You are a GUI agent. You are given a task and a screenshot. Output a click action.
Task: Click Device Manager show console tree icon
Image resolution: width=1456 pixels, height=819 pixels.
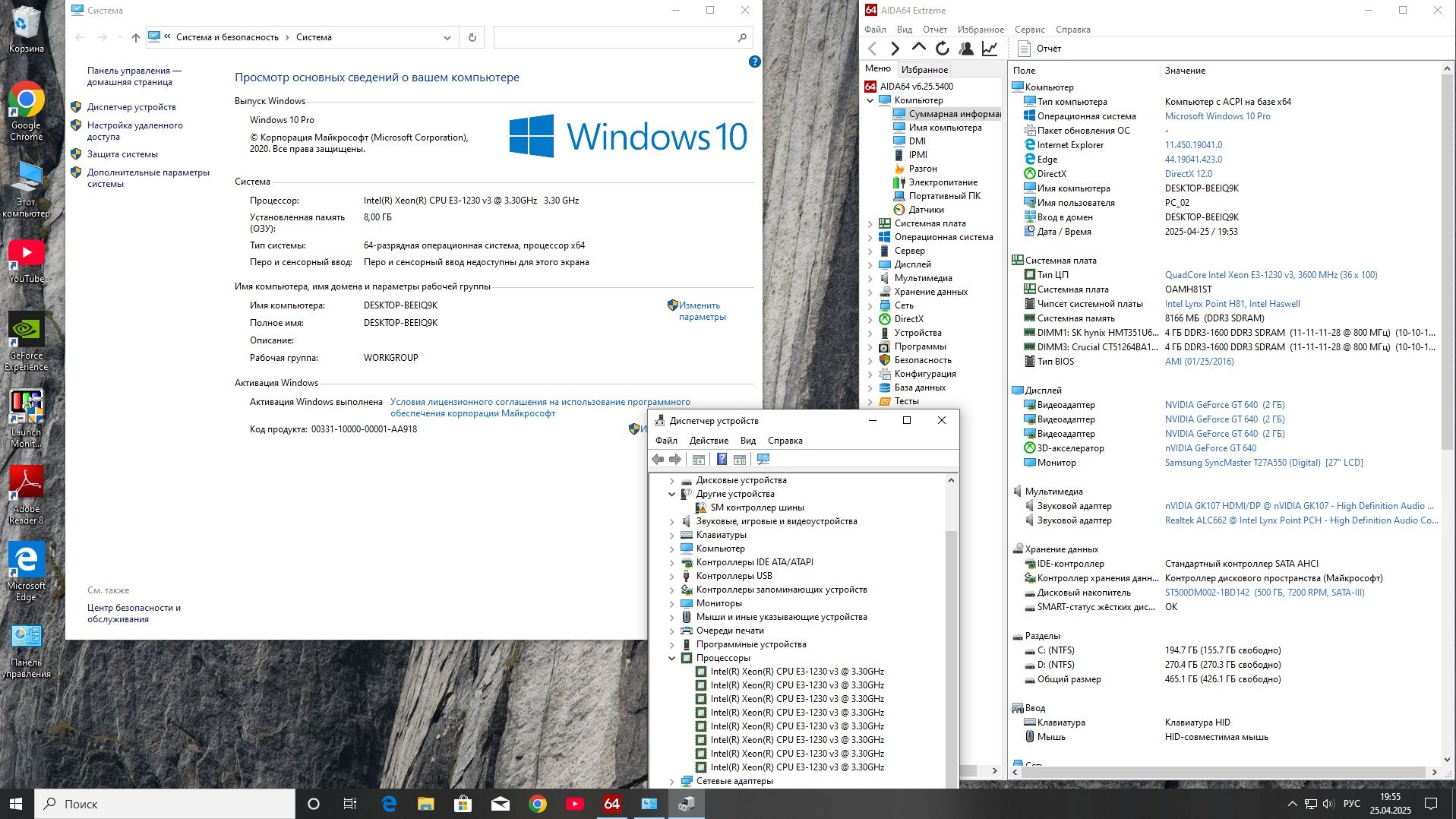coord(699,459)
